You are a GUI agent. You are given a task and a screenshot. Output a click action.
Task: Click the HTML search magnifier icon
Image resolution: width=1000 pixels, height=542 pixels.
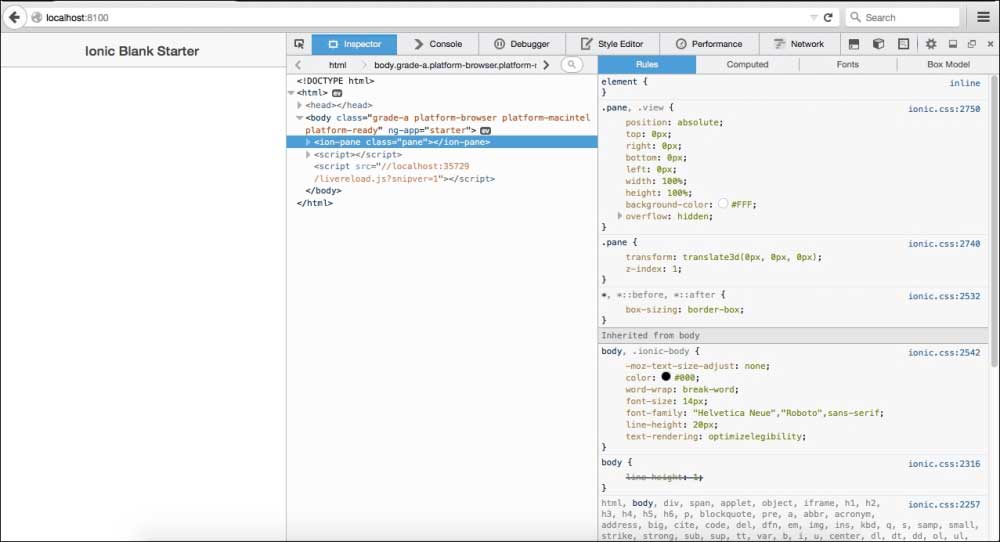click(572, 65)
